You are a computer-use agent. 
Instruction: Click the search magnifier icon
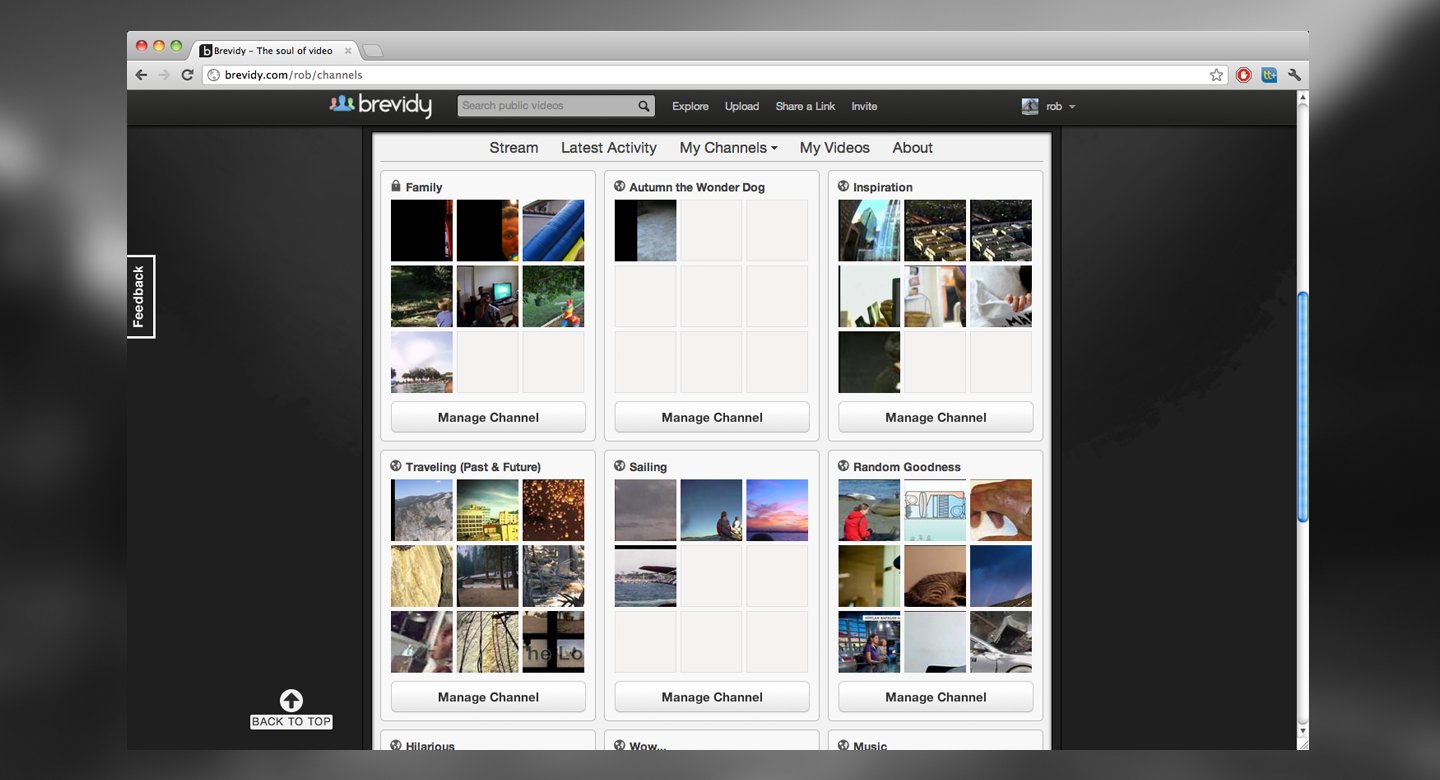pos(644,106)
